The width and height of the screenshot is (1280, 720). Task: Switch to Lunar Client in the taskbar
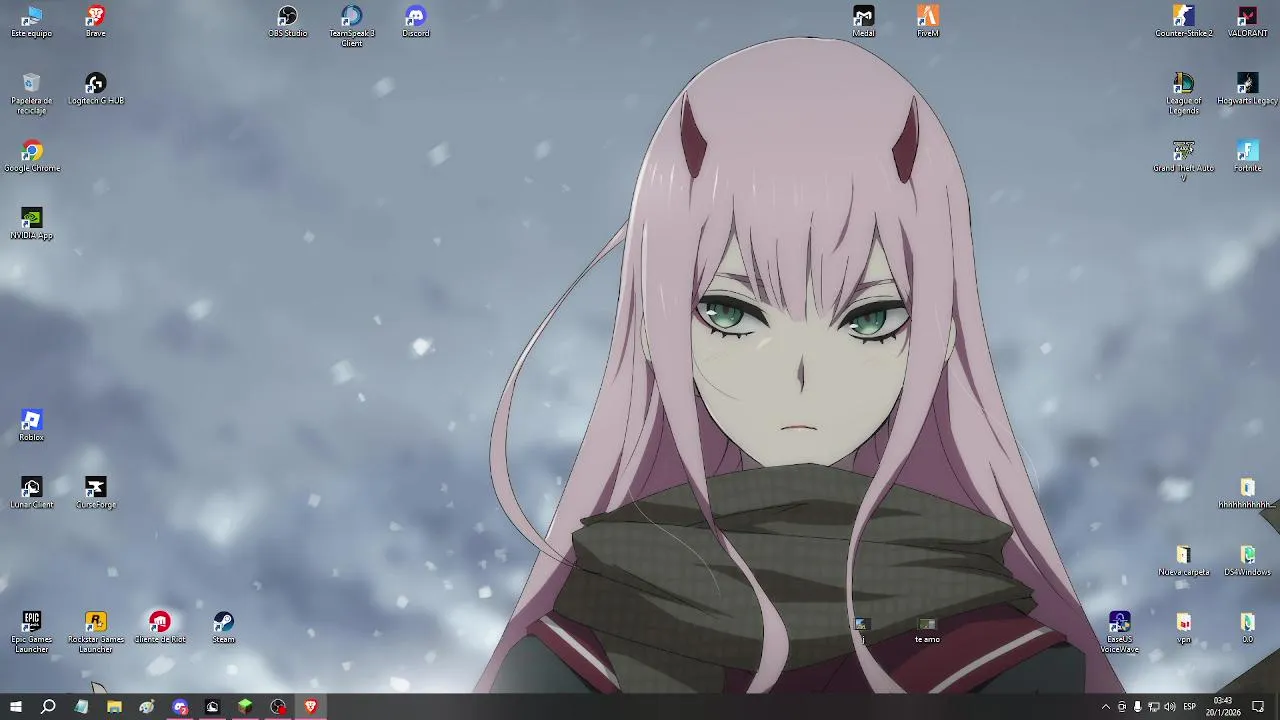click(x=212, y=707)
